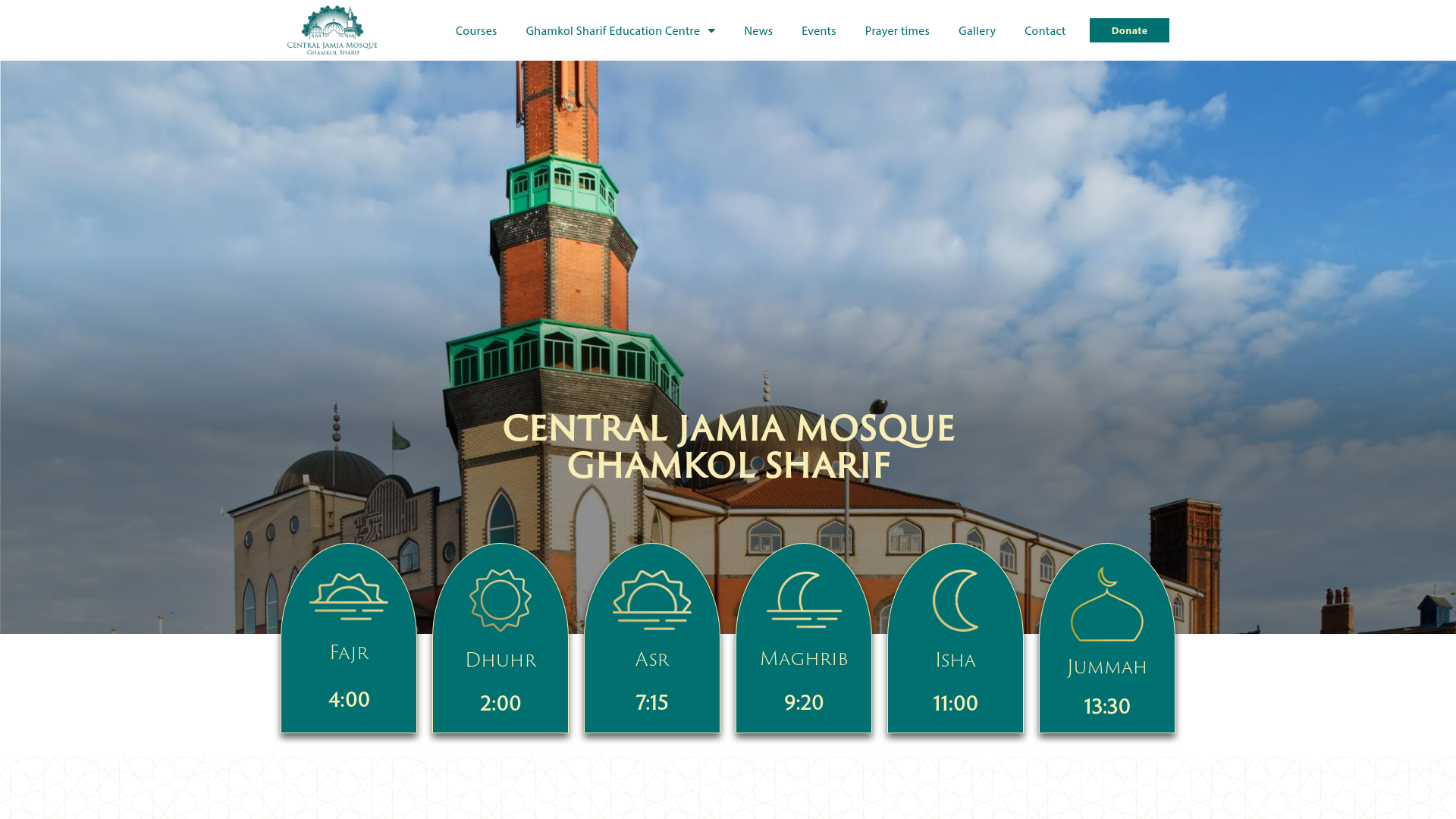The width and height of the screenshot is (1456, 819).
Task: Open the Courses menu item
Action: coord(476,30)
